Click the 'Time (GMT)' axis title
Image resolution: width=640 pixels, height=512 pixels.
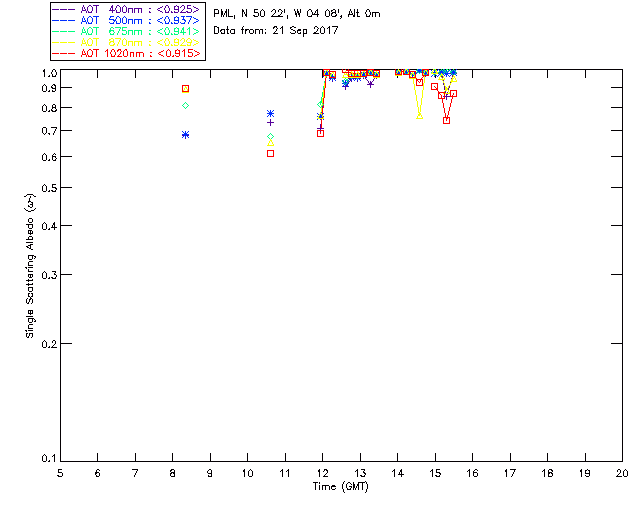340,487
